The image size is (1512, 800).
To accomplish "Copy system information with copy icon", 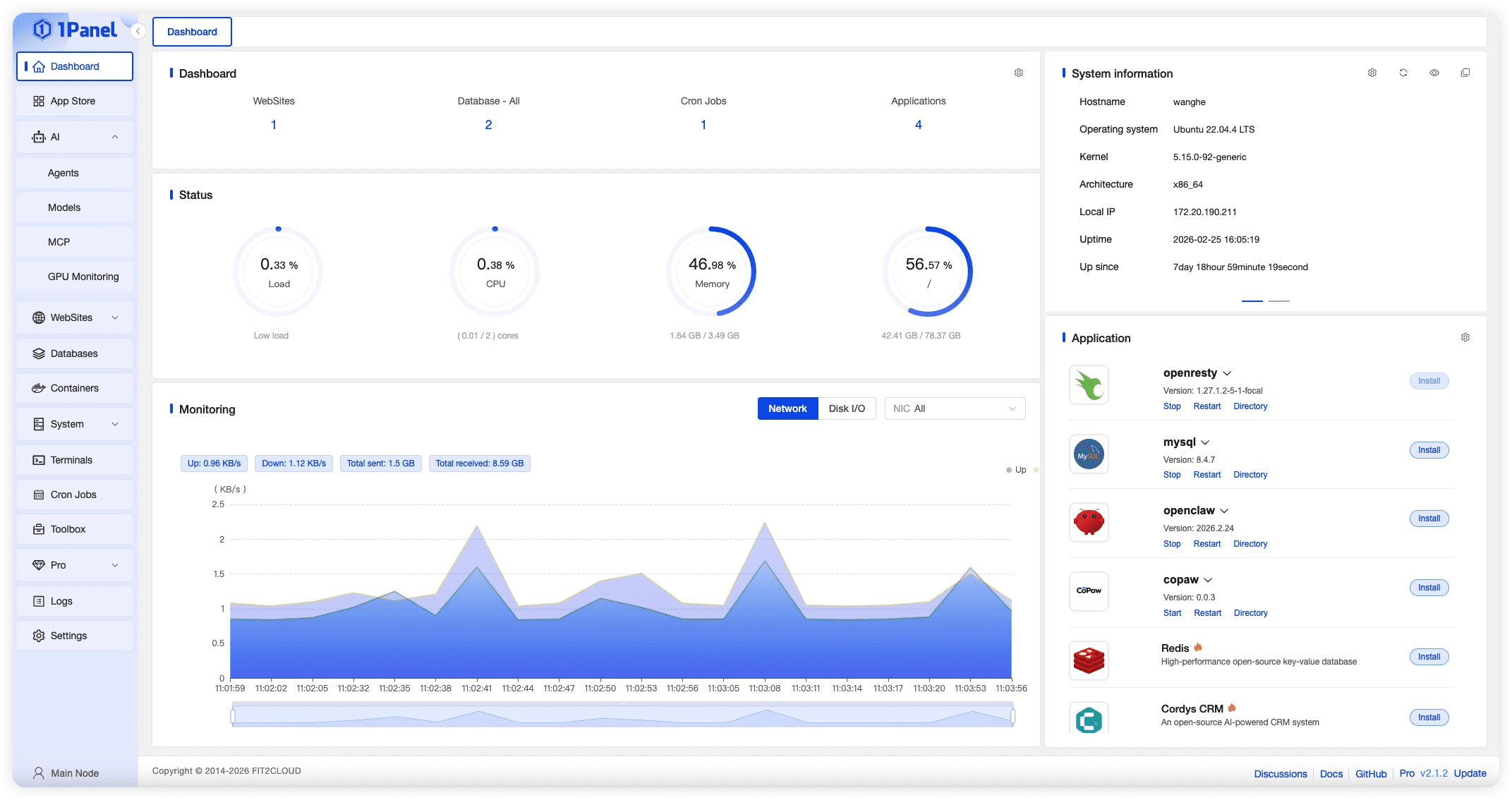I will coord(1465,73).
